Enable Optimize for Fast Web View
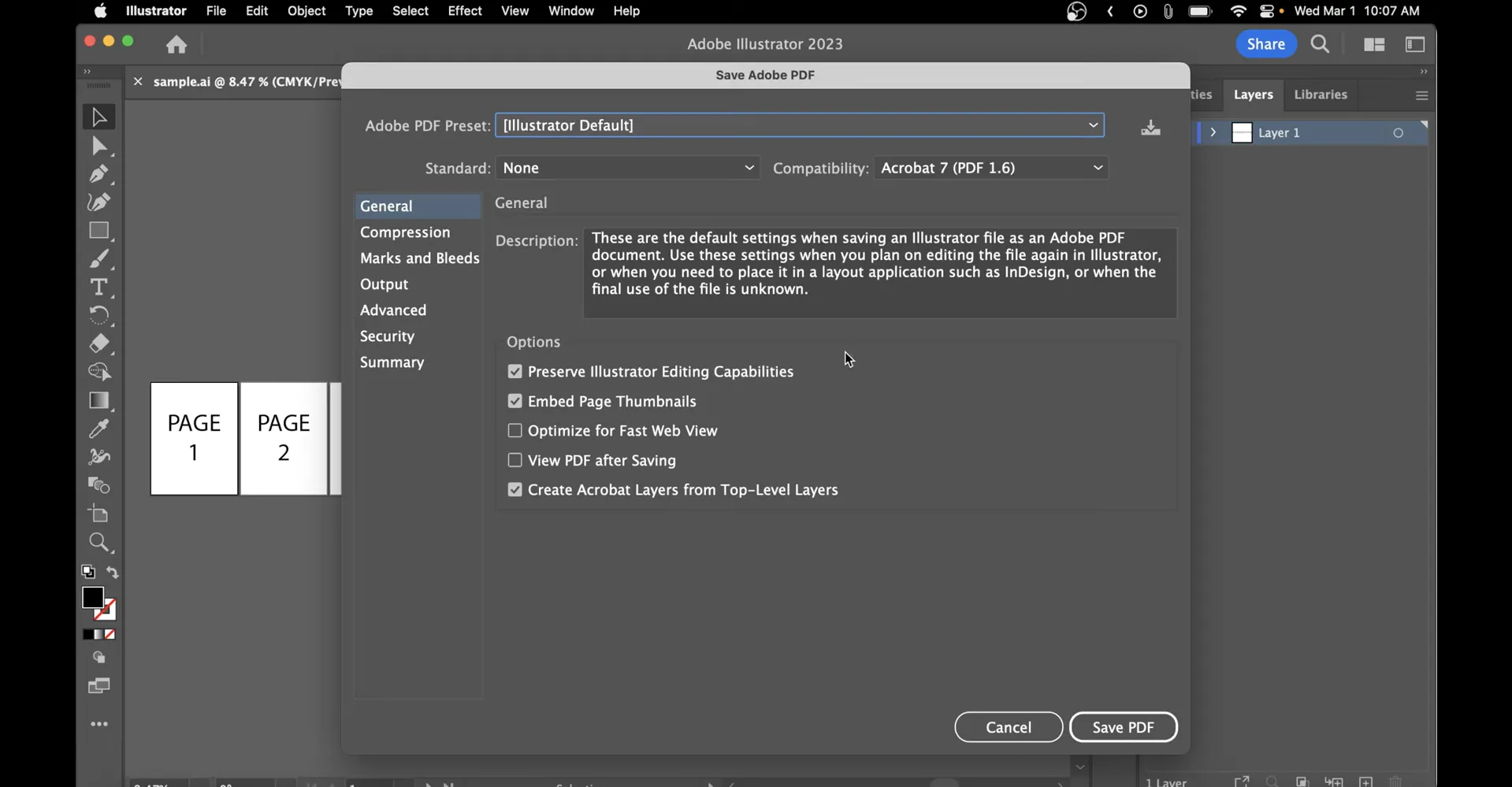This screenshot has height=787, width=1512. 515,430
